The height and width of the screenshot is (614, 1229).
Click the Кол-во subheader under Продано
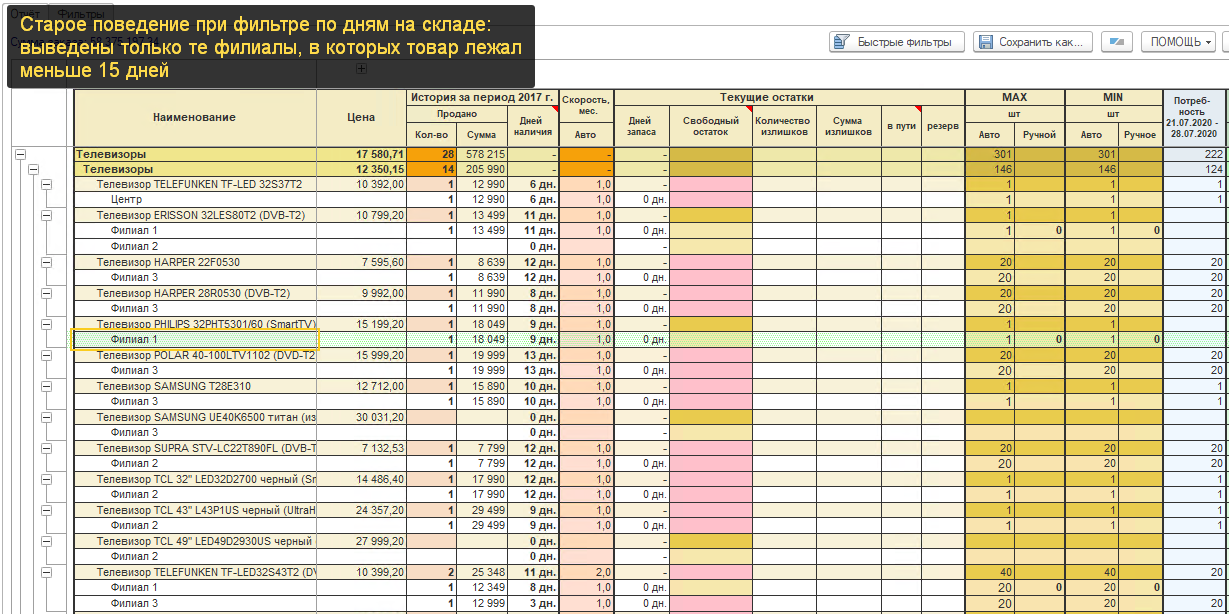pyautogui.click(x=432, y=135)
